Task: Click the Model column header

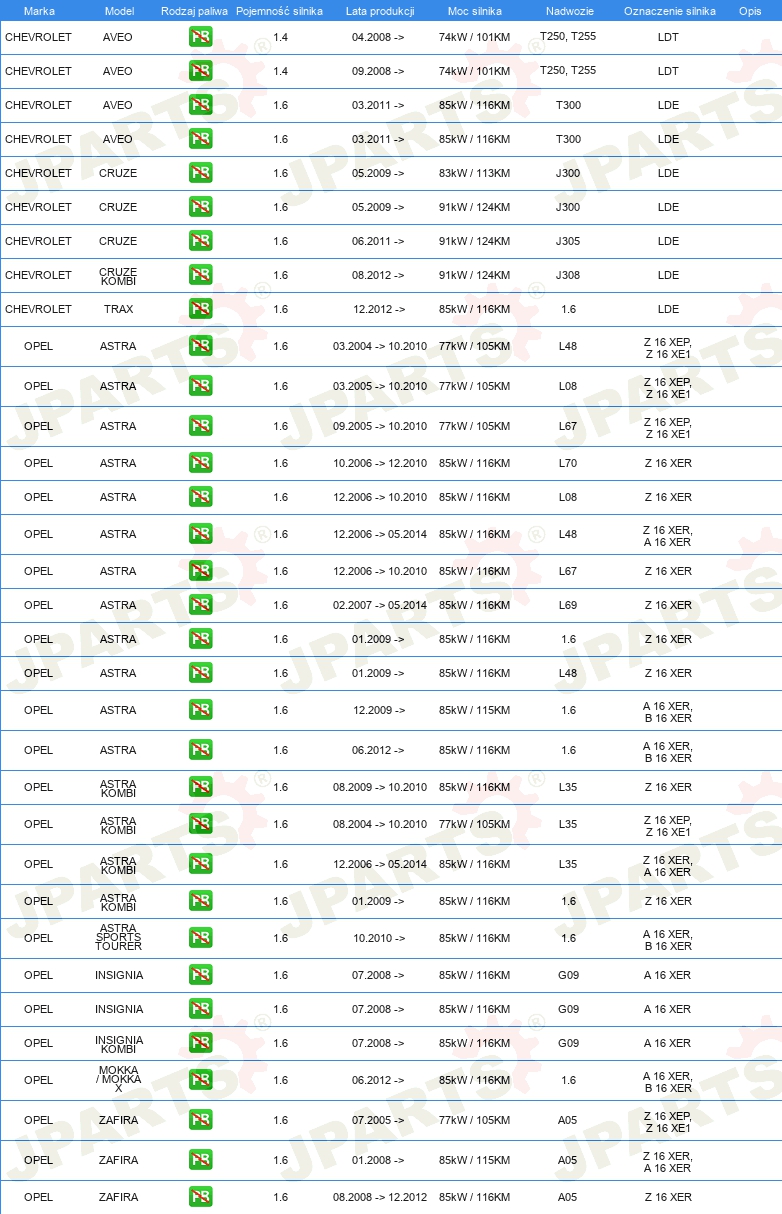Action: 119,11
